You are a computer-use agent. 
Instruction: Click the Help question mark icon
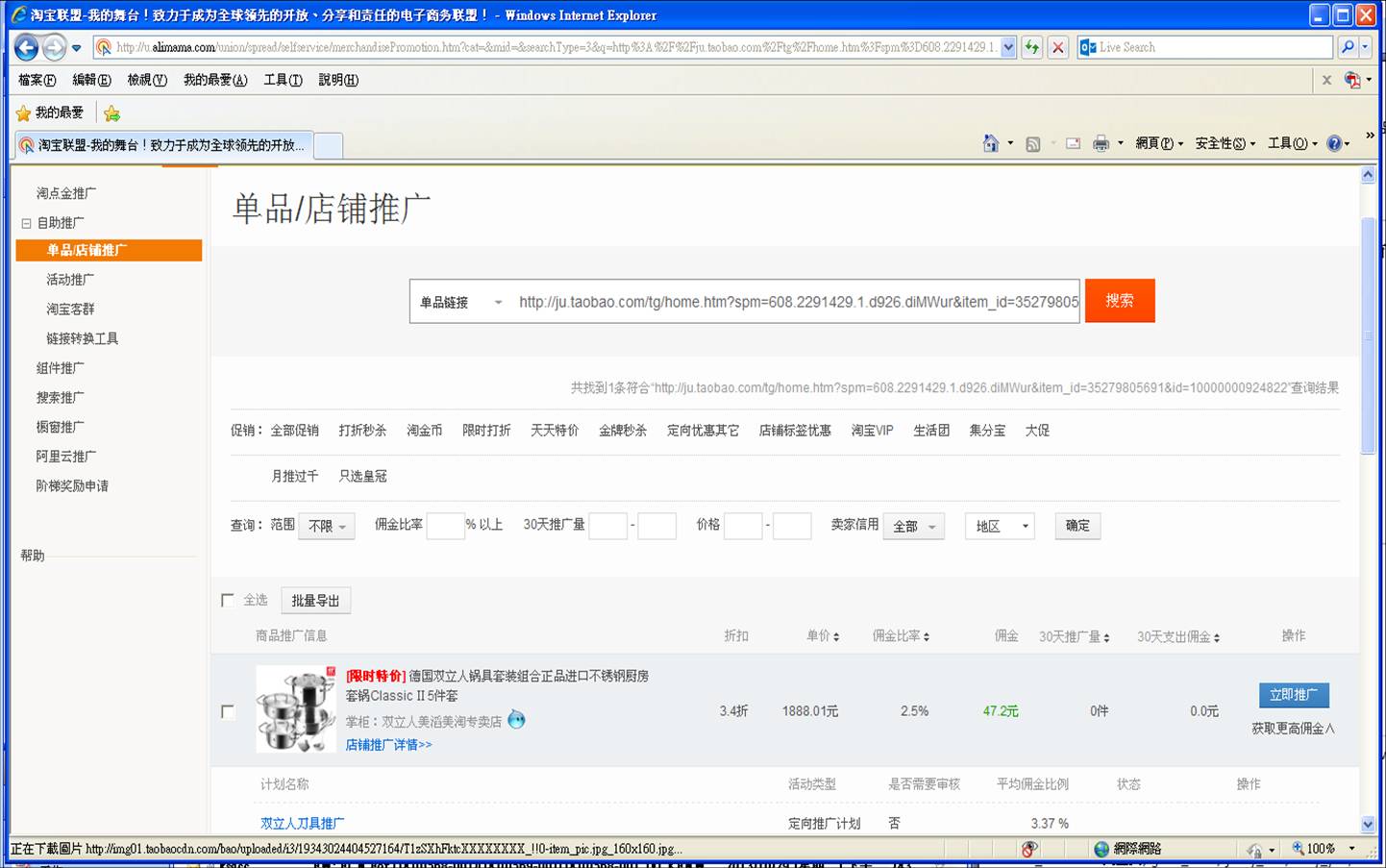pos(1334,143)
